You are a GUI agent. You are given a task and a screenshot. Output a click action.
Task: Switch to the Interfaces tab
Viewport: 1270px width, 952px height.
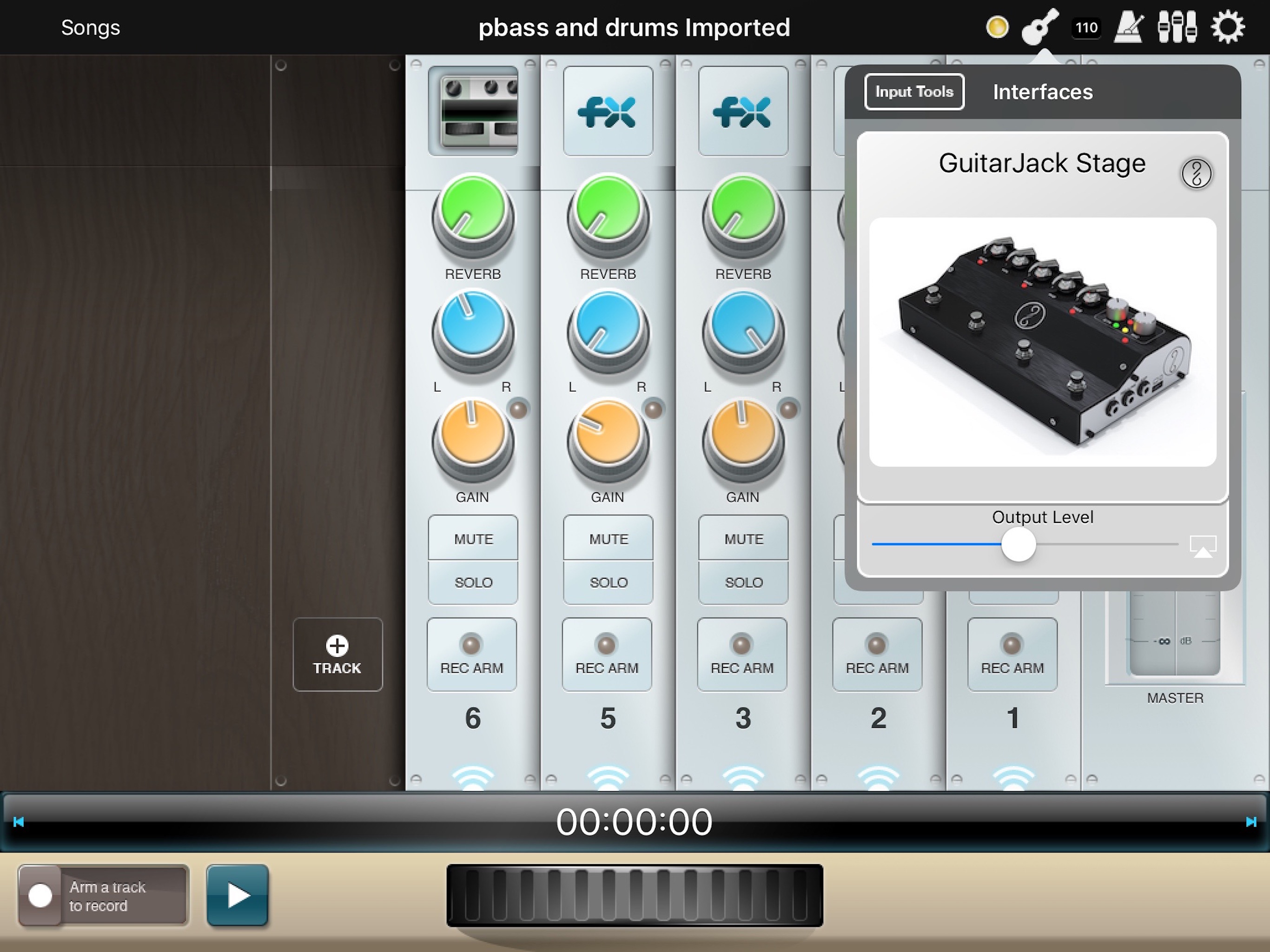(x=1043, y=92)
